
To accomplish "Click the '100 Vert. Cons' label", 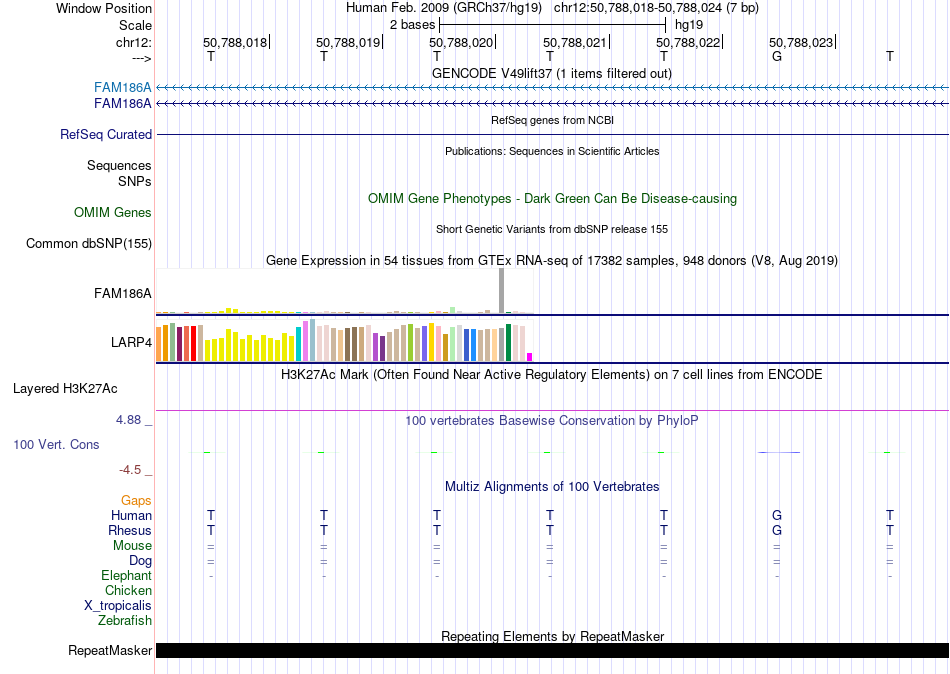I will click(56, 444).
